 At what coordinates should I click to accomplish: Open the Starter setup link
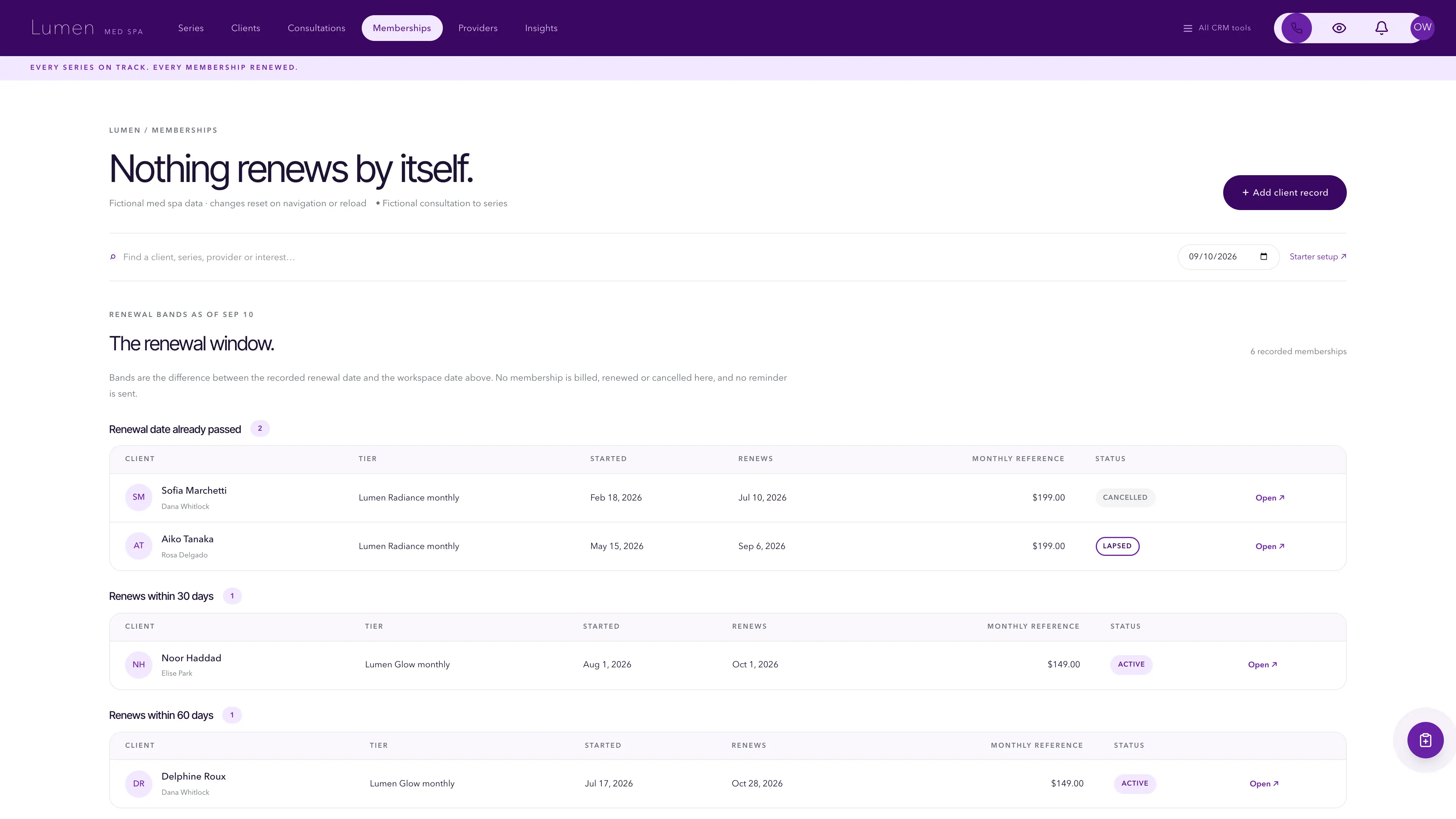(x=1318, y=257)
